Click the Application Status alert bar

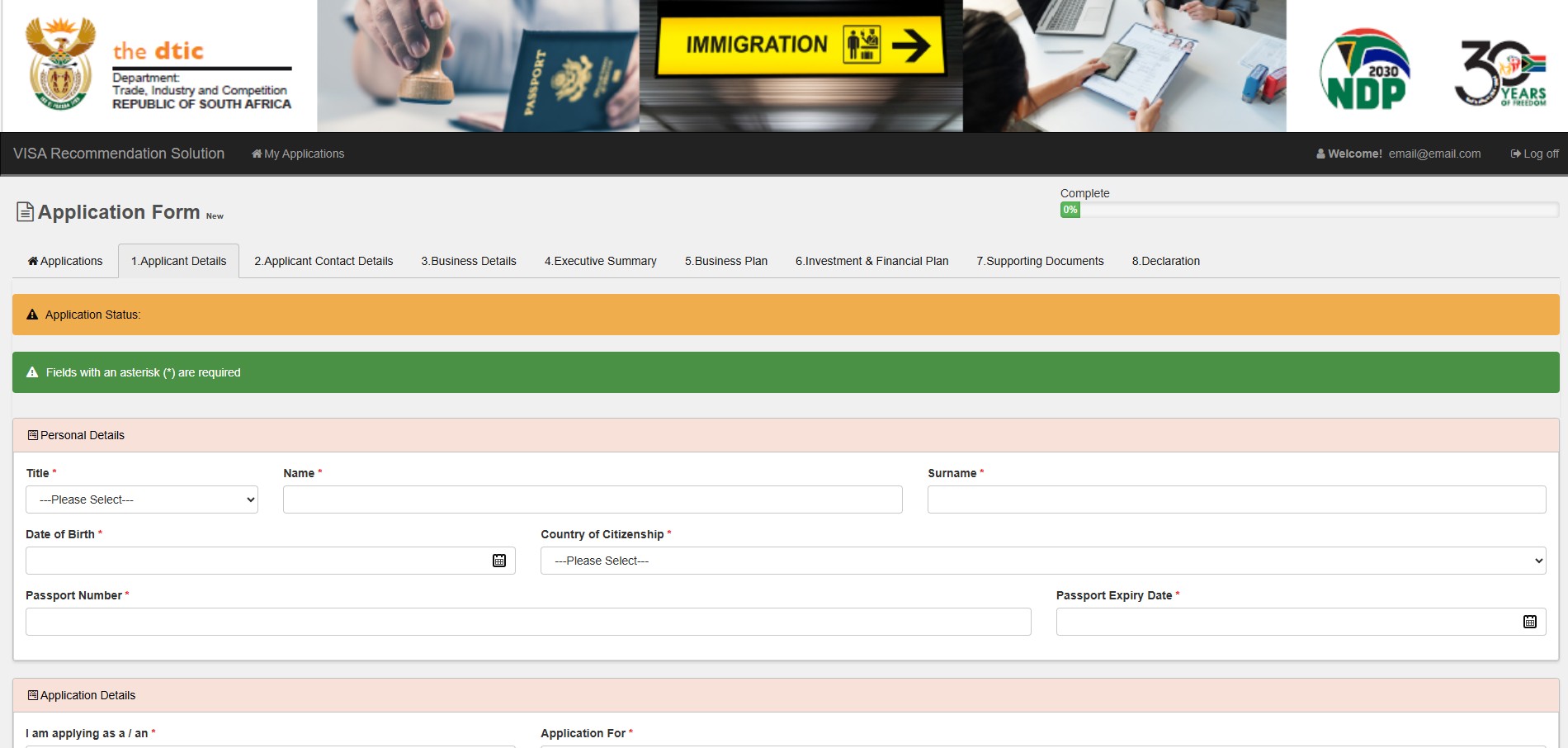pyautogui.click(x=786, y=315)
